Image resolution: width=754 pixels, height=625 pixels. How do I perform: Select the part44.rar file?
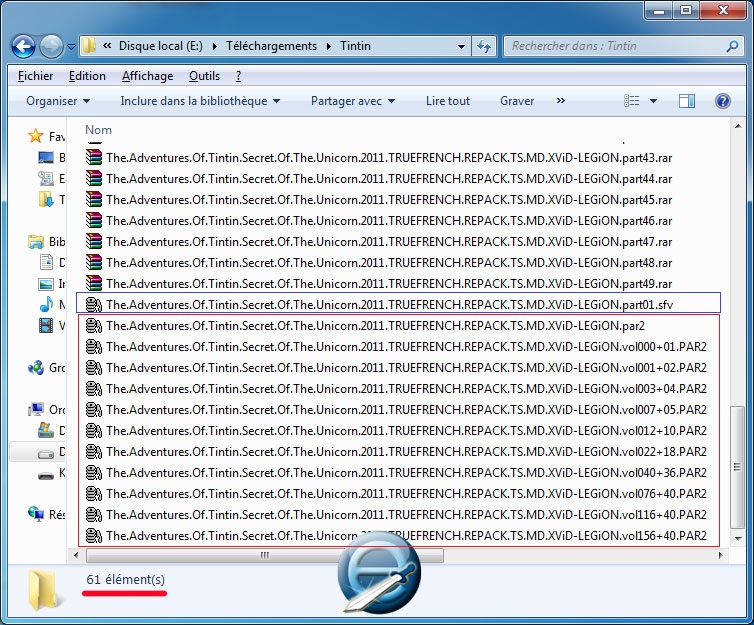378,179
